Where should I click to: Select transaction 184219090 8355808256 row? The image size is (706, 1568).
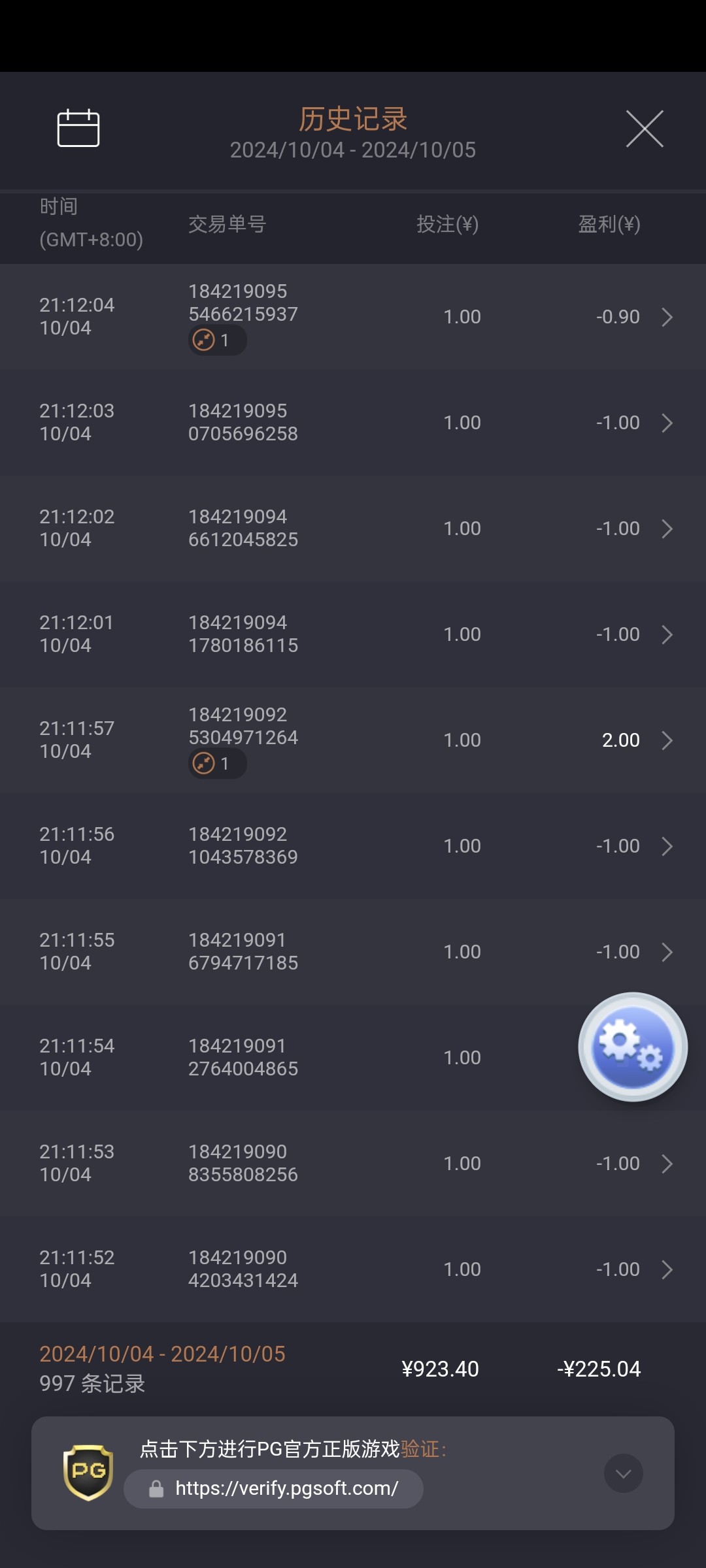pyautogui.click(x=243, y=1163)
